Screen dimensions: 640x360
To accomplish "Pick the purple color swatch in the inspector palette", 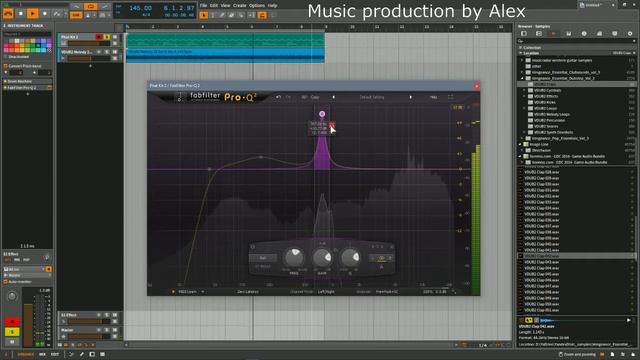I will click(49, 42).
